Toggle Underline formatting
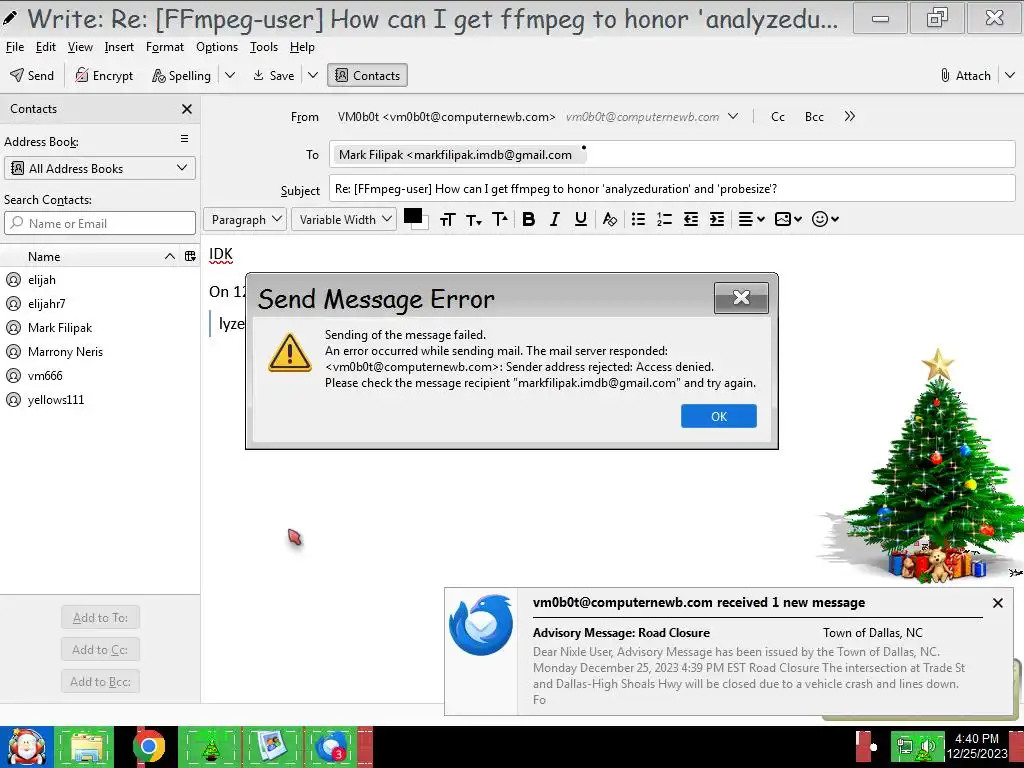The width and height of the screenshot is (1024, 768). (581, 219)
